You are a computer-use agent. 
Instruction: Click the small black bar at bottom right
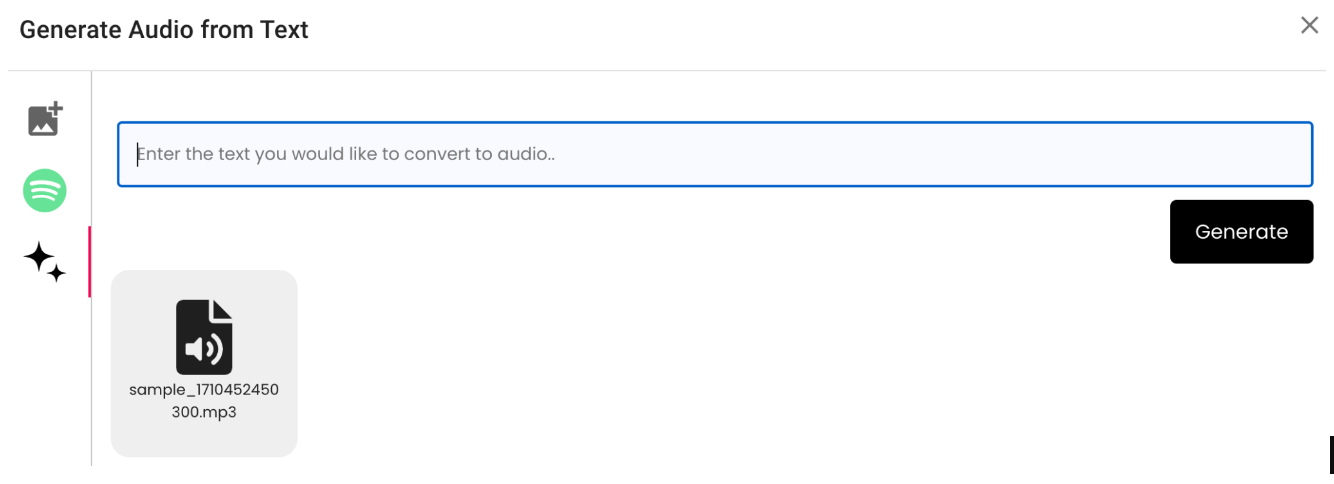(1331, 454)
